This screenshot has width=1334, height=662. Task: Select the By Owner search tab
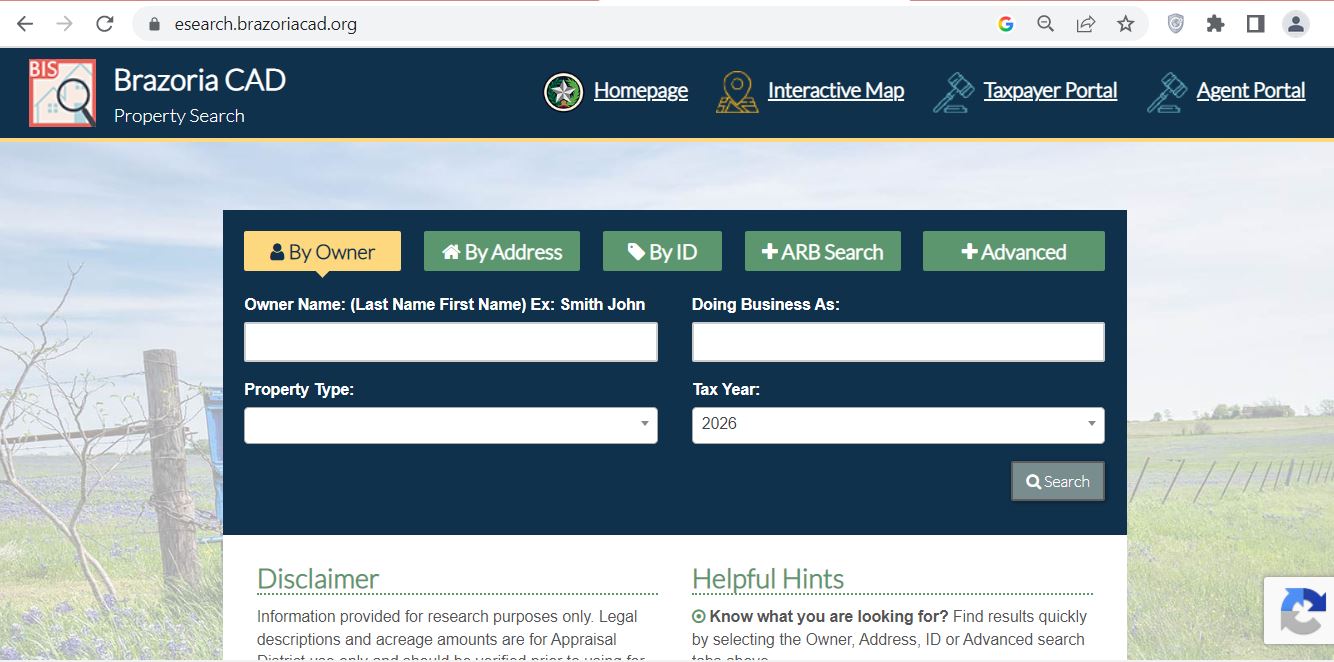[x=322, y=252]
